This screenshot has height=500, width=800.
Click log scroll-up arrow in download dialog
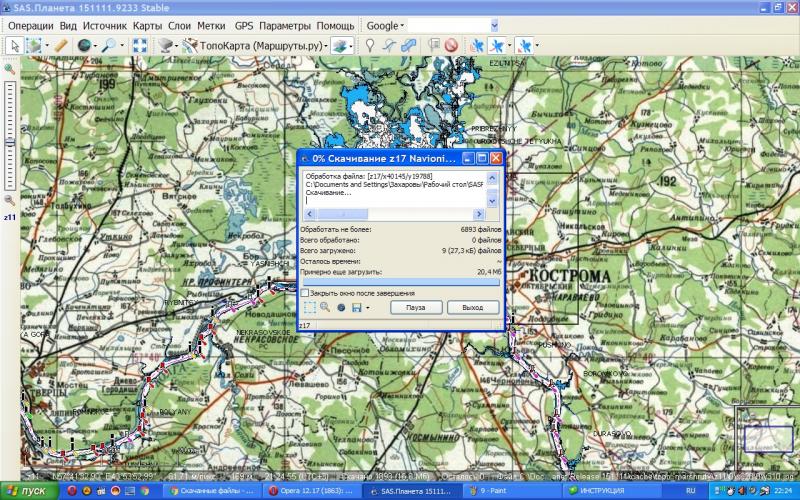492,178
